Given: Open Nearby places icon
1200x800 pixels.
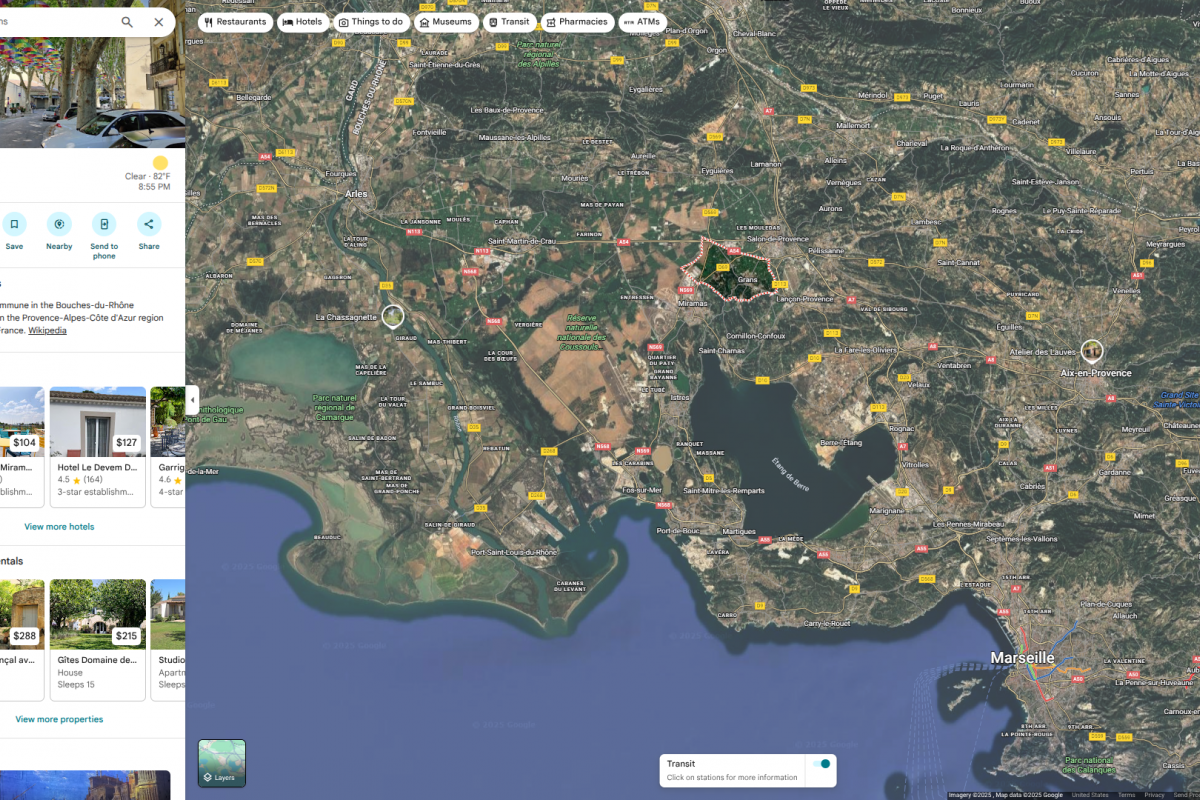Looking at the screenshot, I should tap(59, 224).
